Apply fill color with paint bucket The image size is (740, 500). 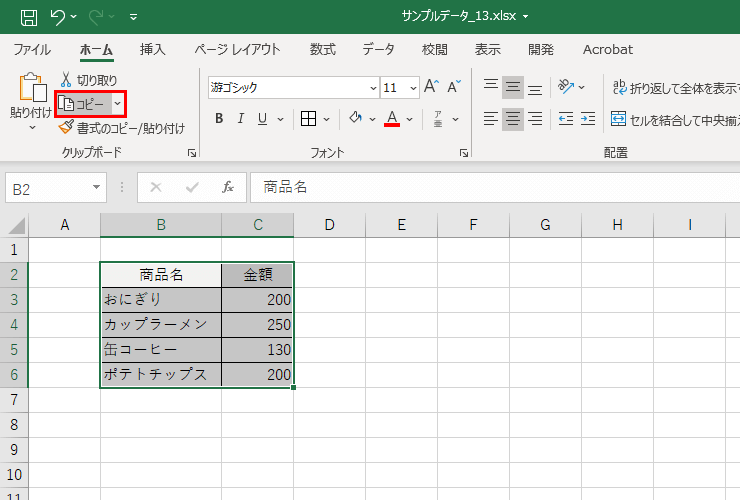click(x=355, y=118)
